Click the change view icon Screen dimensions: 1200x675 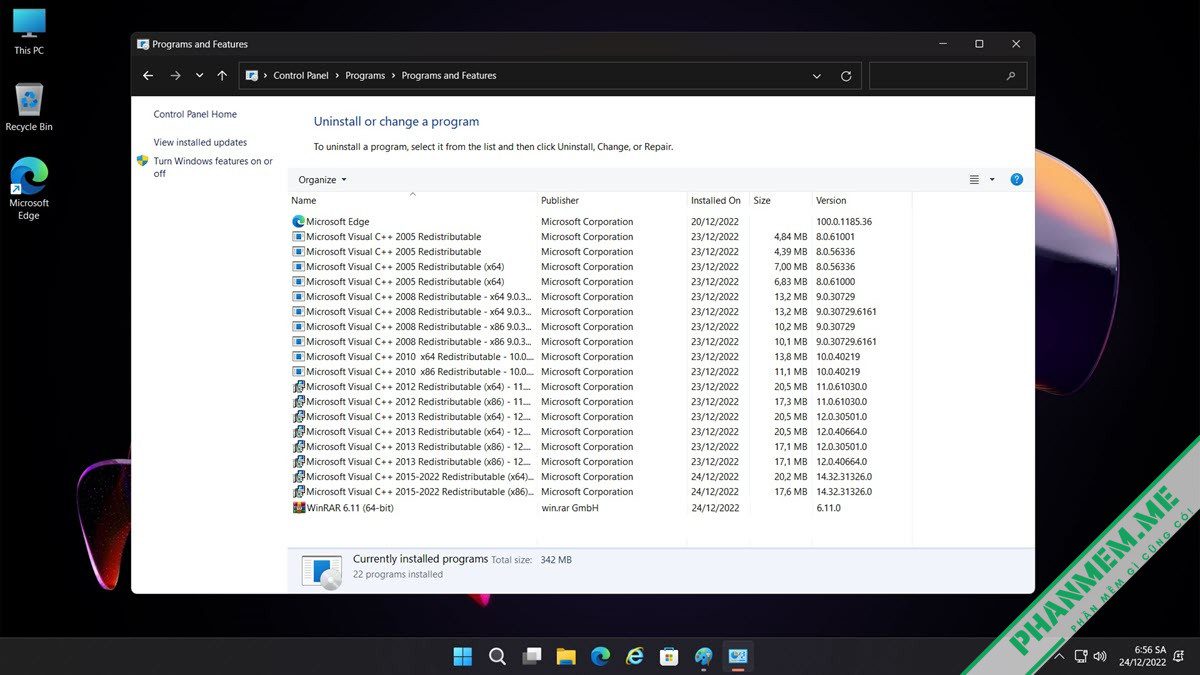click(x=974, y=180)
